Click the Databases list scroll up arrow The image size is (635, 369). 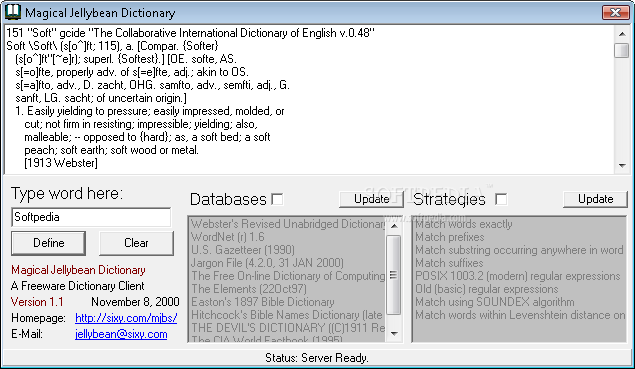394,225
